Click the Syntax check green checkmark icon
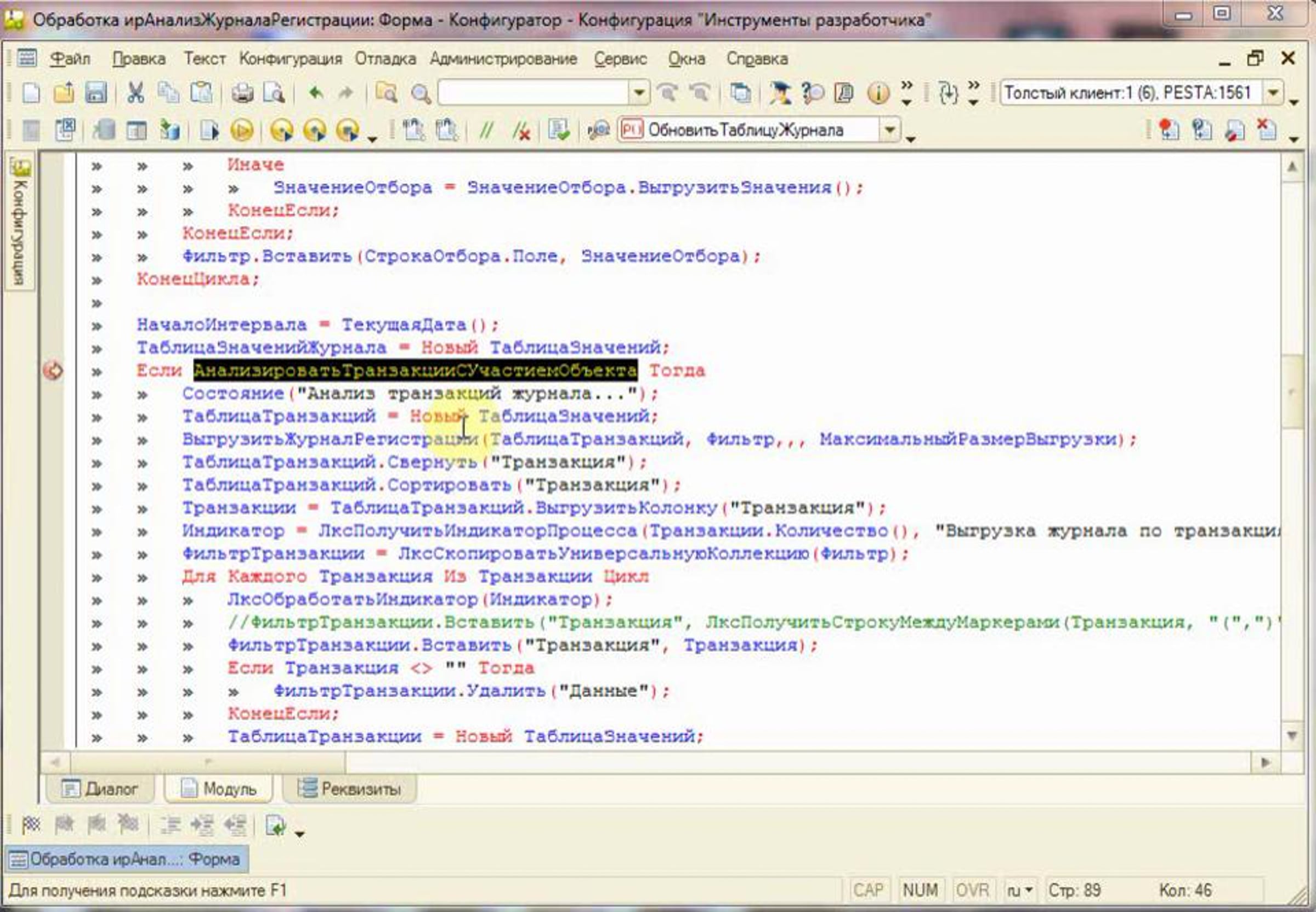 [559, 131]
